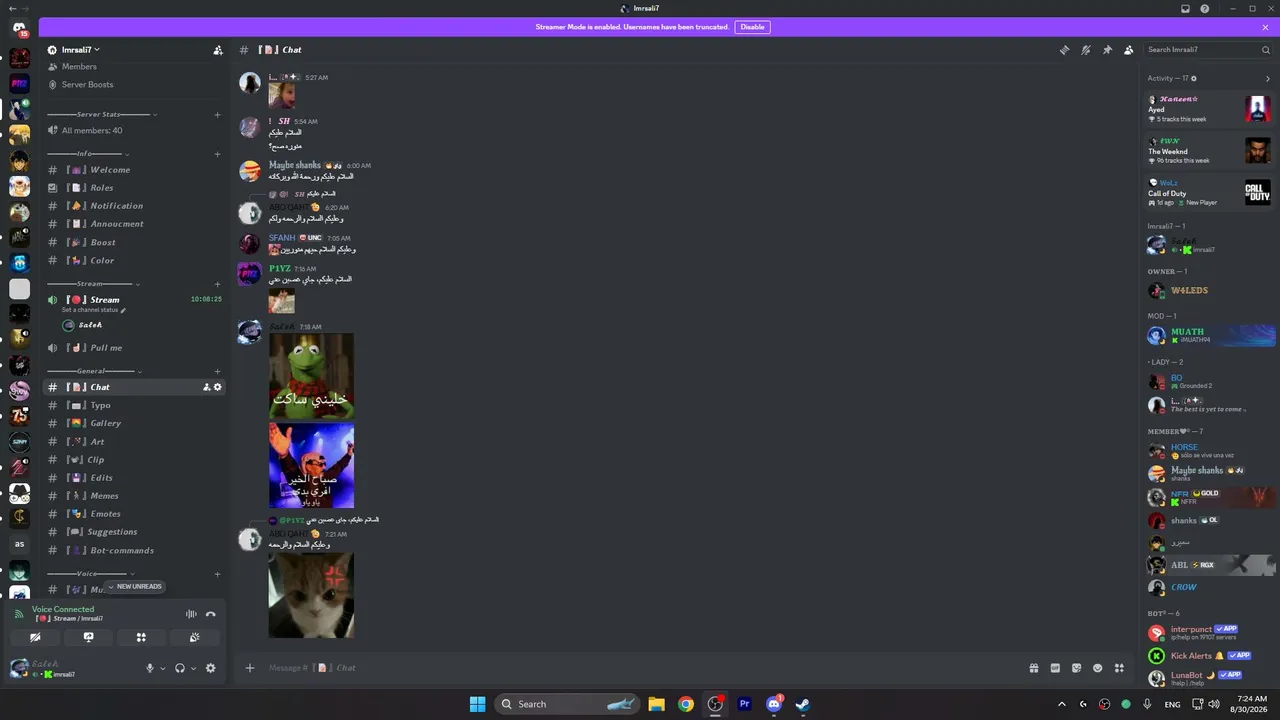Dismiss the Streamer Mode banner
This screenshot has height=720, width=1280.
coord(1265,27)
